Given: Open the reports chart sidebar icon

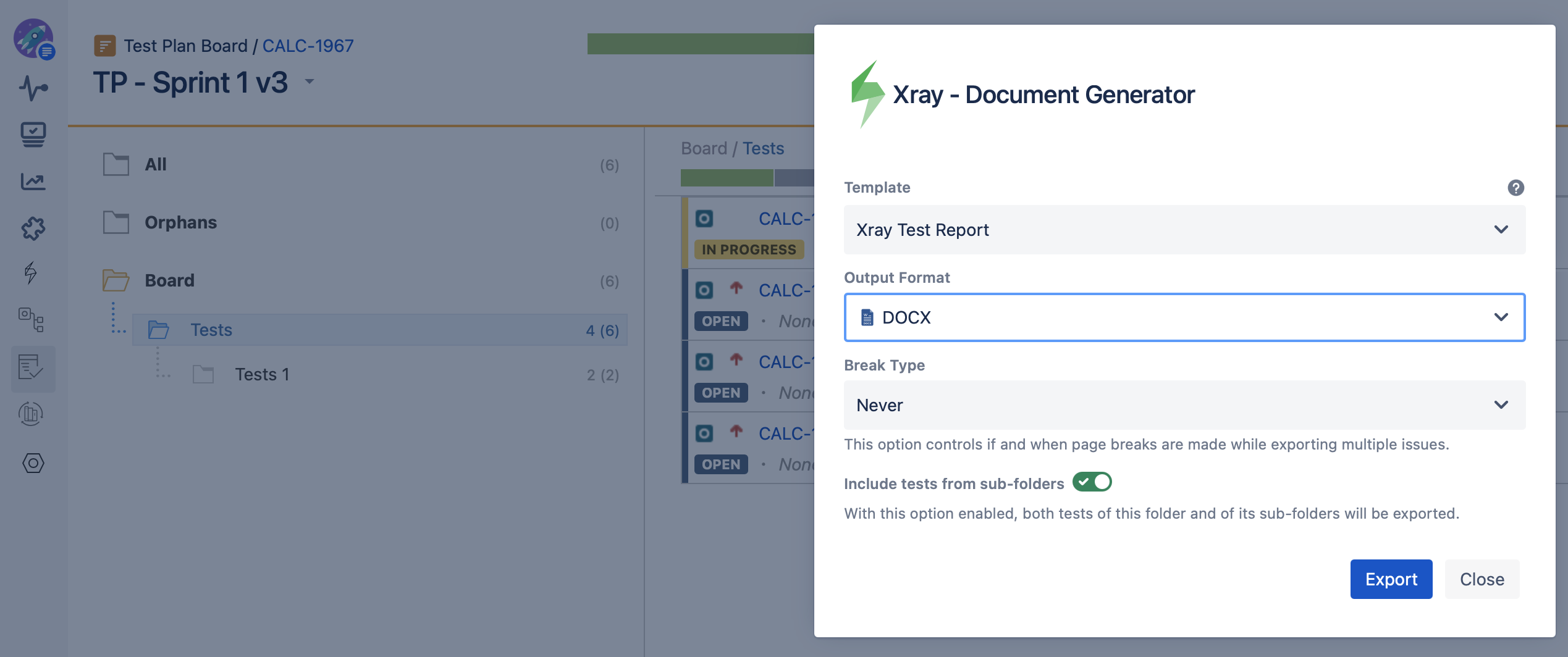Looking at the screenshot, I should coord(33,182).
